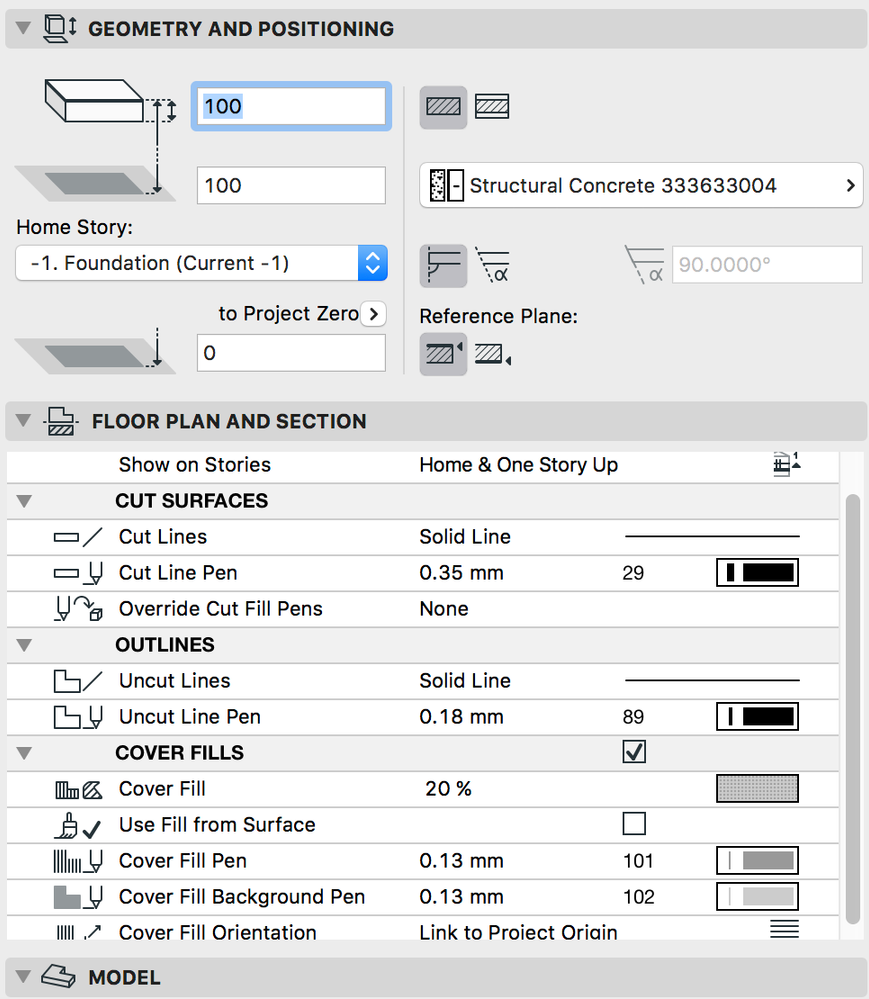Image resolution: width=869 pixels, height=999 pixels.
Task: Choose perpendicular slab edge type
Action: pyautogui.click(x=443, y=265)
